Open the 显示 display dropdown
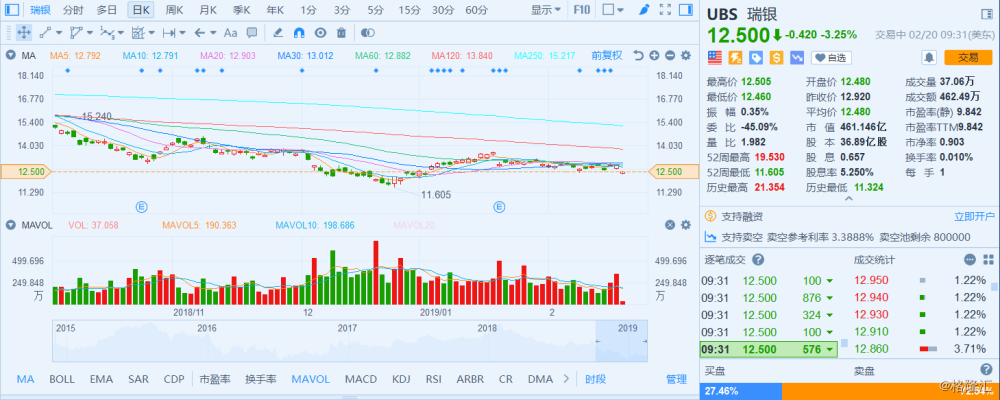Viewport: 1000px width, 400px height. (546, 10)
